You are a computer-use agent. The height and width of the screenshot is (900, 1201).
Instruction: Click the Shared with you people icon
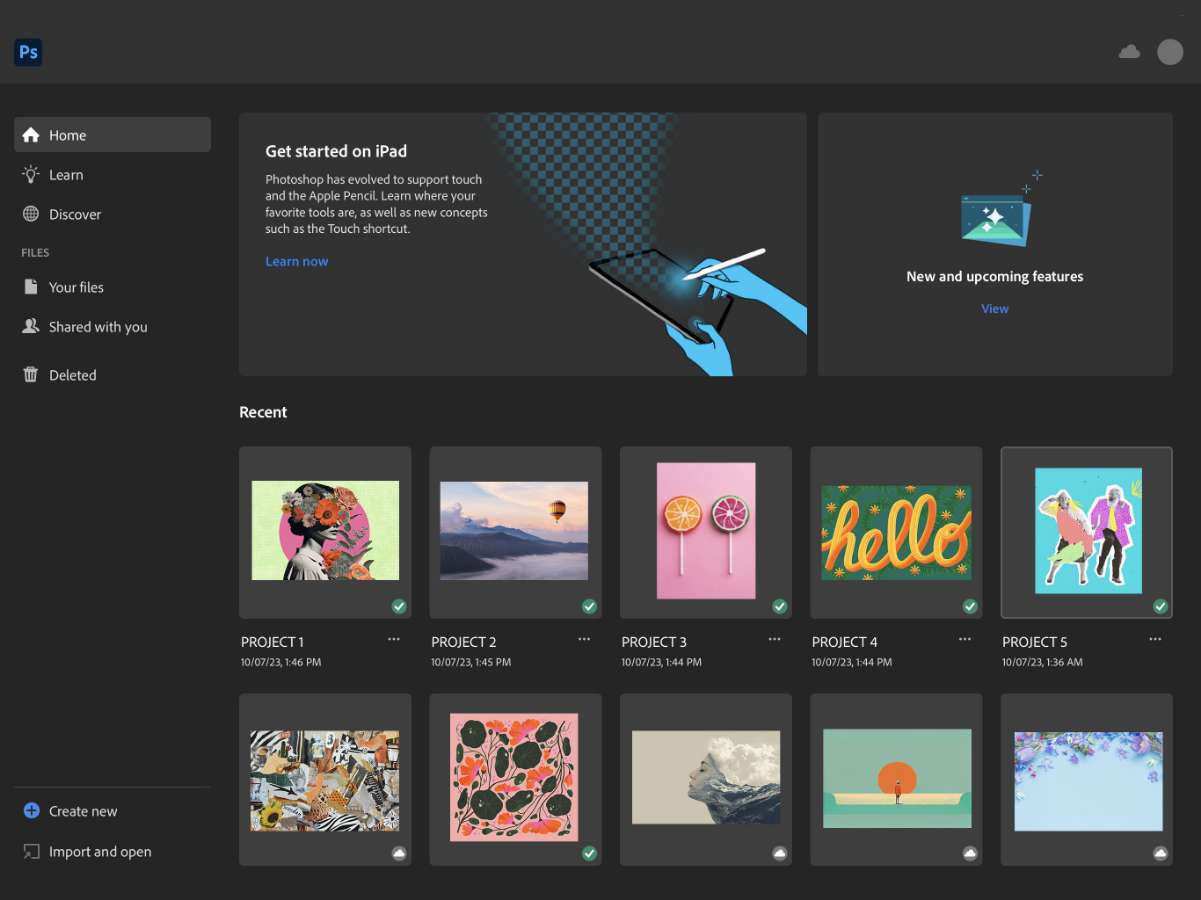[x=31, y=326]
